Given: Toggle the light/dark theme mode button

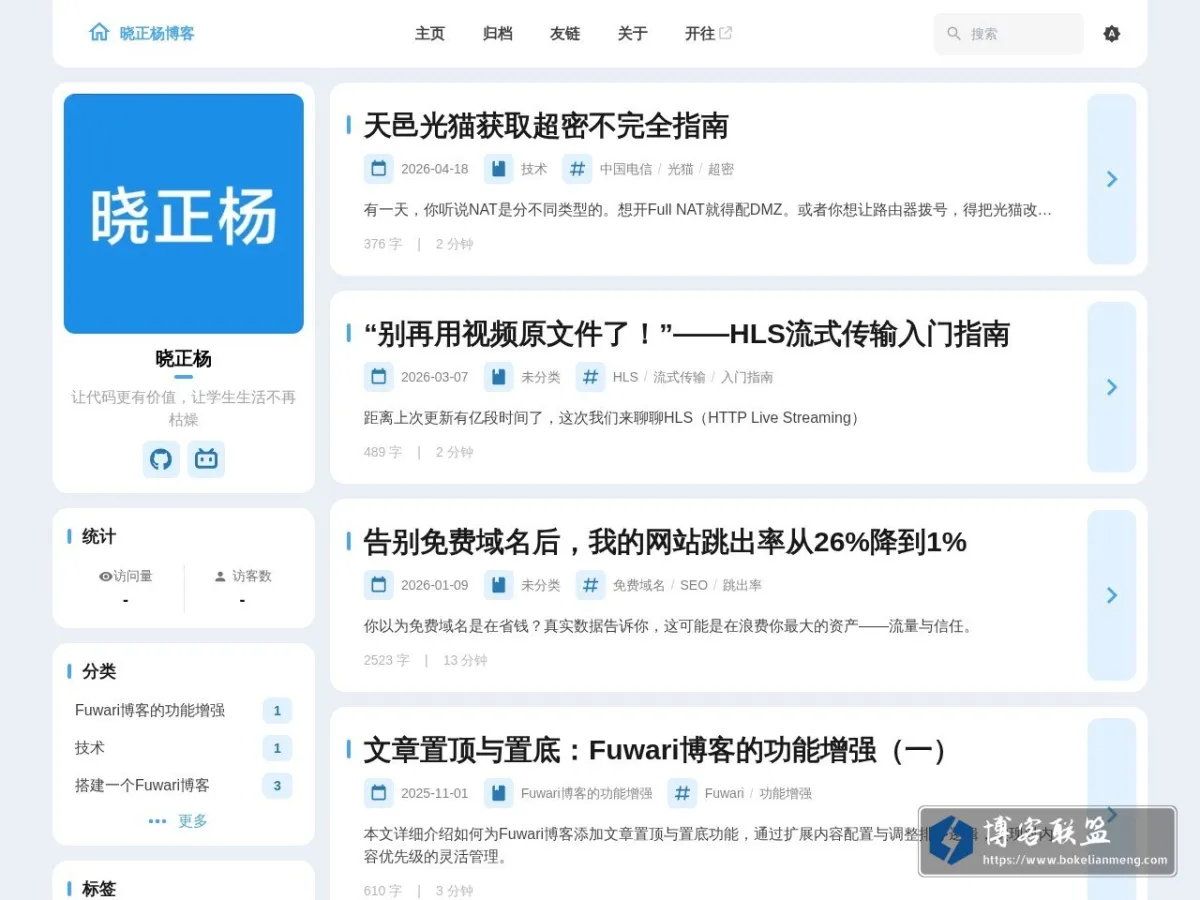Looking at the screenshot, I should click(x=1111, y=34).
